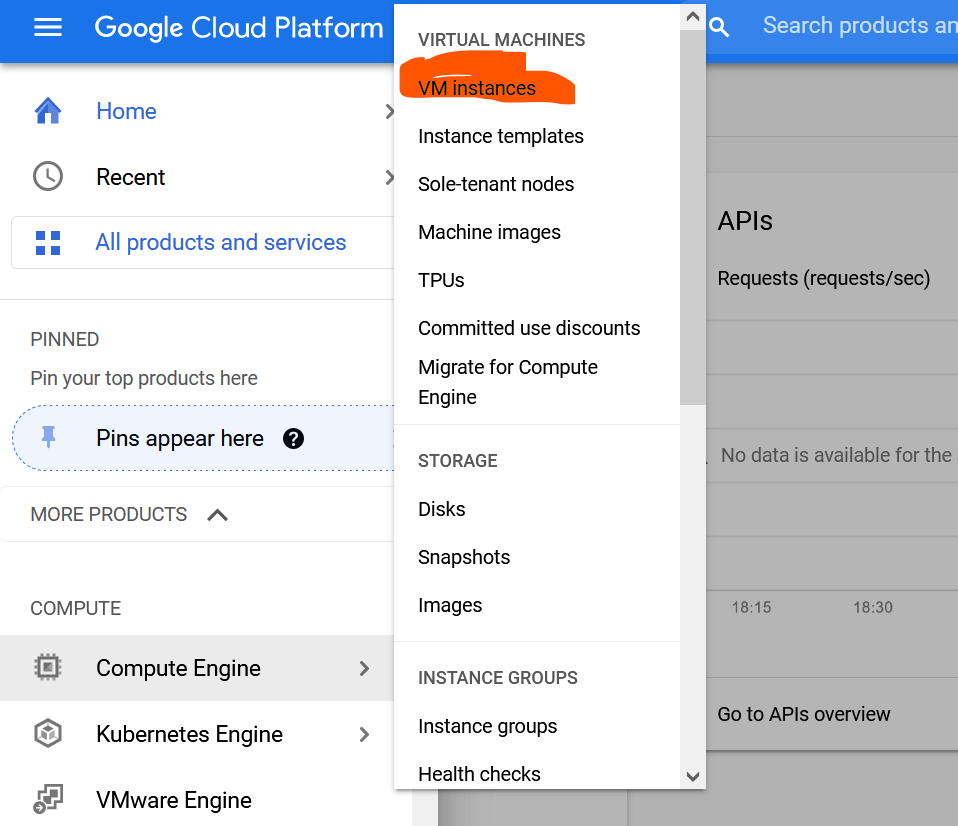This screenshot has height=826, width=958.
Task: Click the VMware Engine icon
Action: coord(48,799)
